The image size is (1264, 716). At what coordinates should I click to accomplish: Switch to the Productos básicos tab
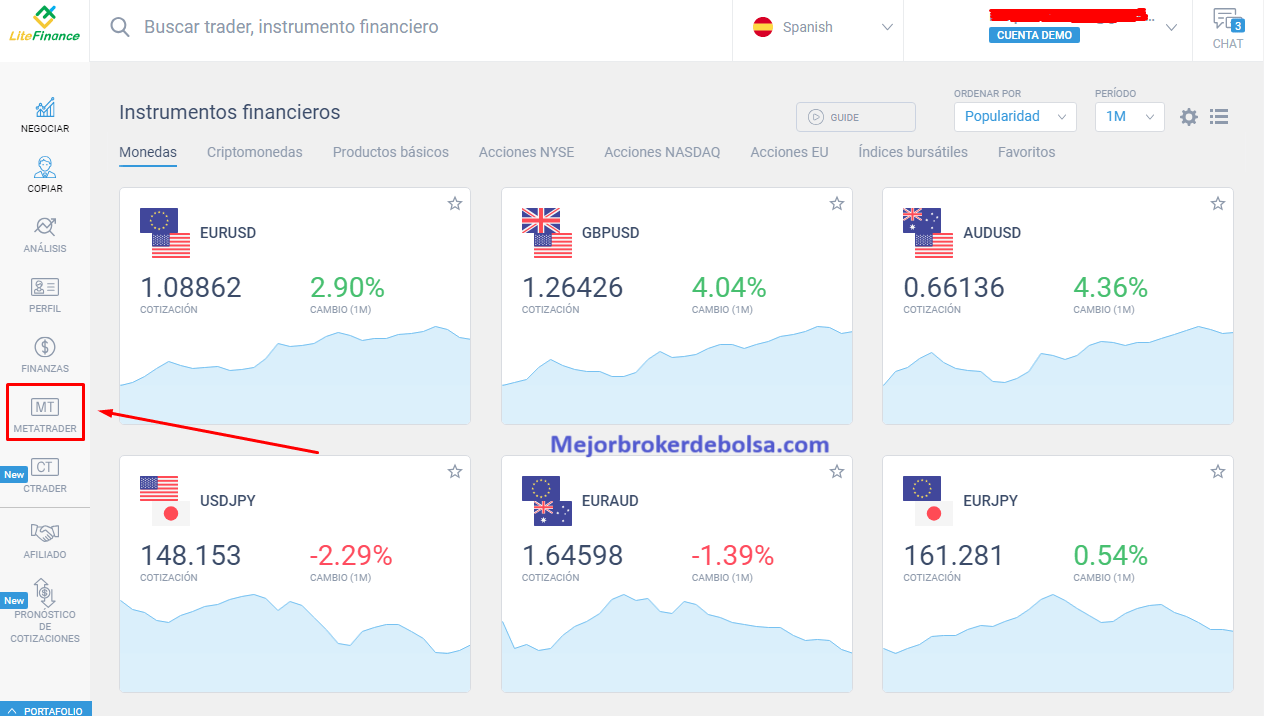tap(391, 152)
